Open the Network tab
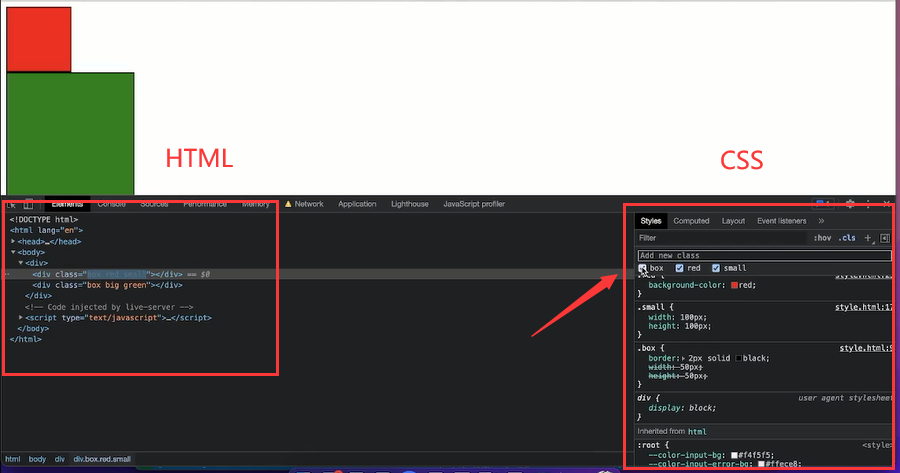This screenshot has height=473, width=900. [x=304, y=204]
